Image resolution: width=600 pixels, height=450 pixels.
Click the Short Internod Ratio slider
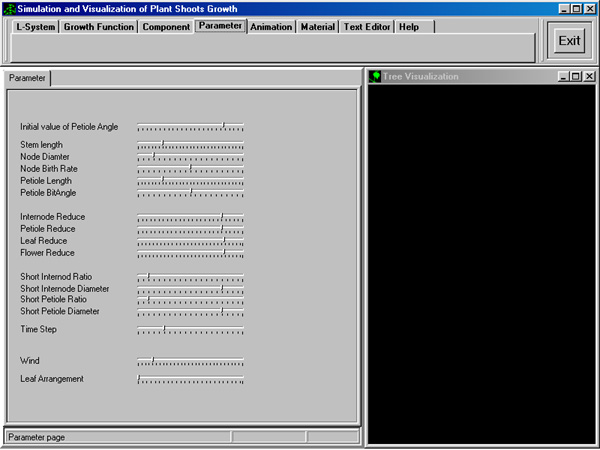click(190, 276)
